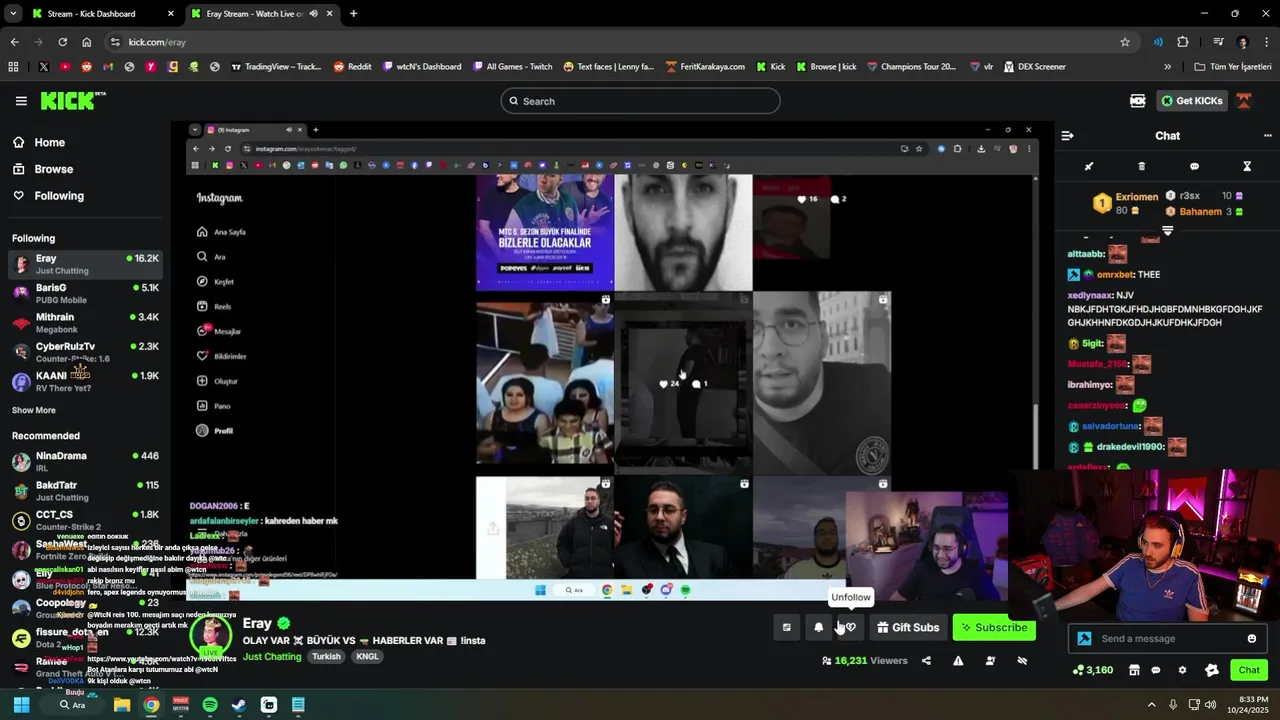Show hidden tray icons chevron

click(1151, 705)
